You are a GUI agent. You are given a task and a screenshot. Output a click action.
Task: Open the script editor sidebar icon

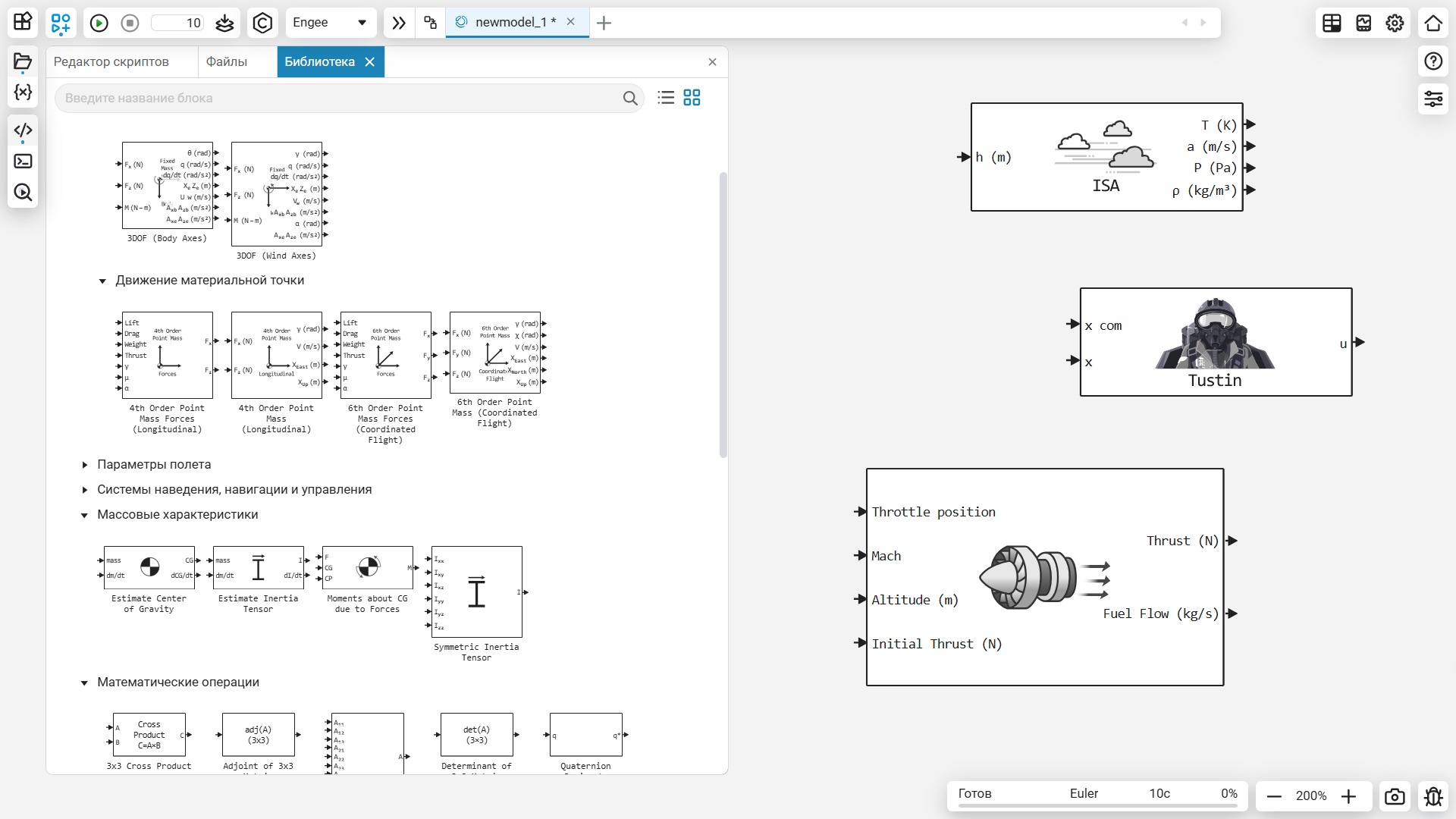pyautogui.click(x=23, y=130)
